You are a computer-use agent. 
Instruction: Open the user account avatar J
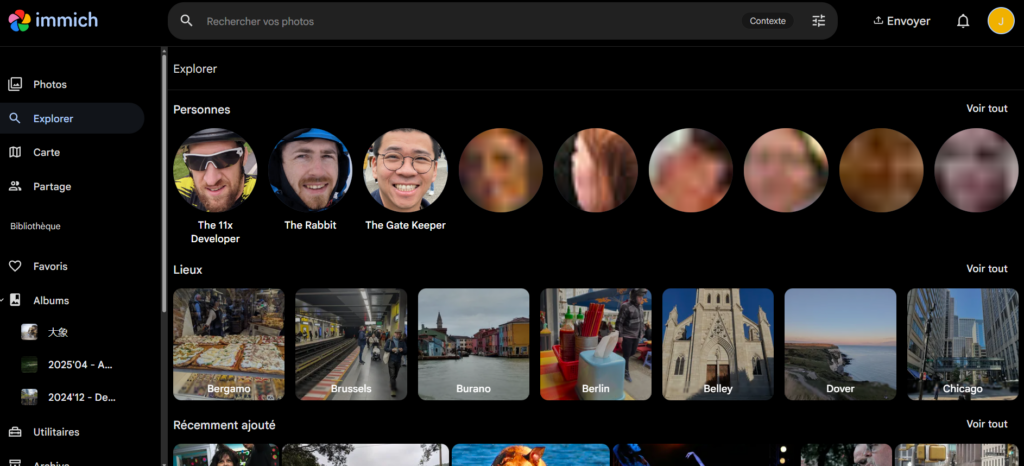pyautogui.click(x=1000, y=21)
